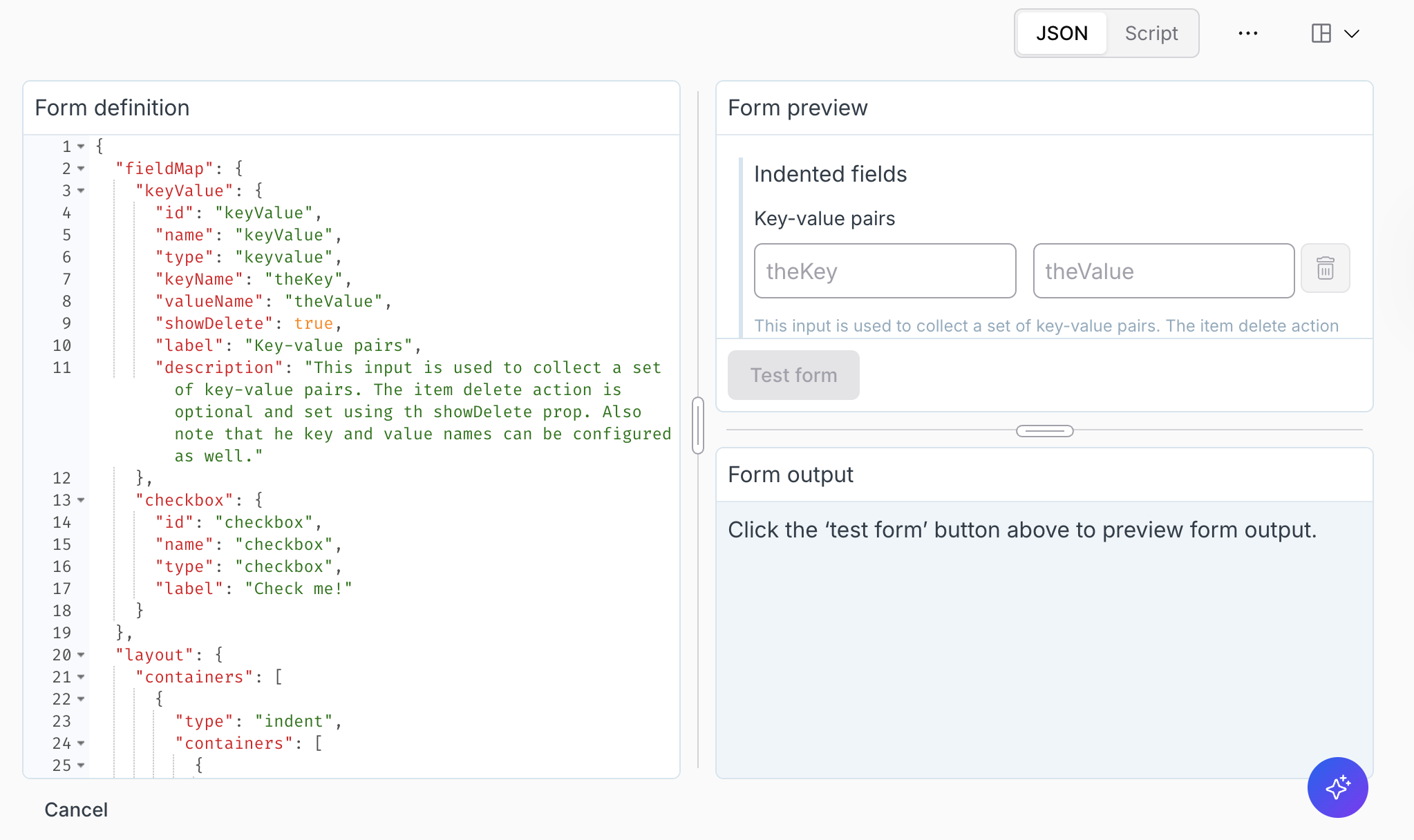Image resolution: width=1414 pixels, height=840 pixels.
Task: Open the AI assistant sparkle button
Action: click(1338, 787)
